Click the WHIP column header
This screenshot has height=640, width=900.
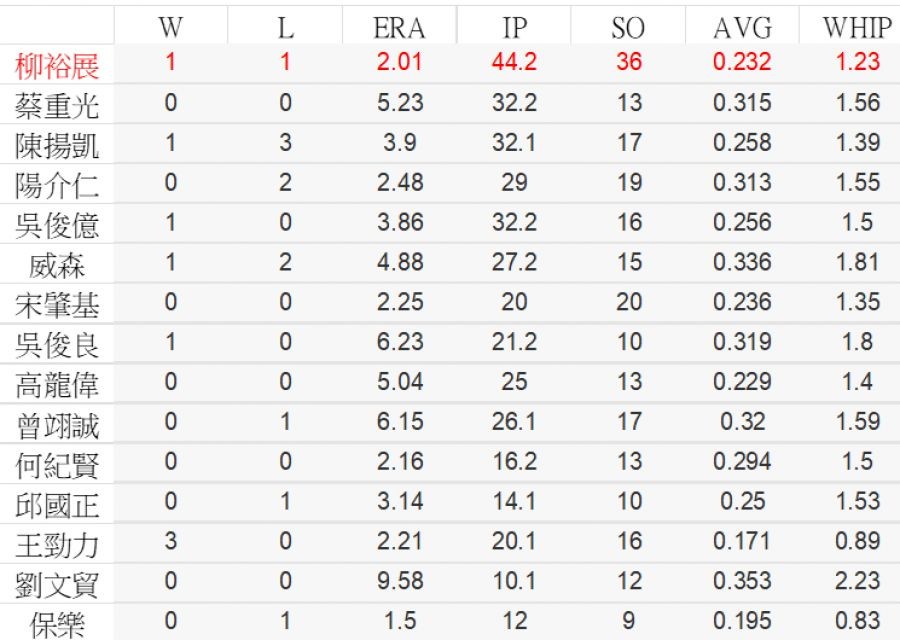pos(856,28)
